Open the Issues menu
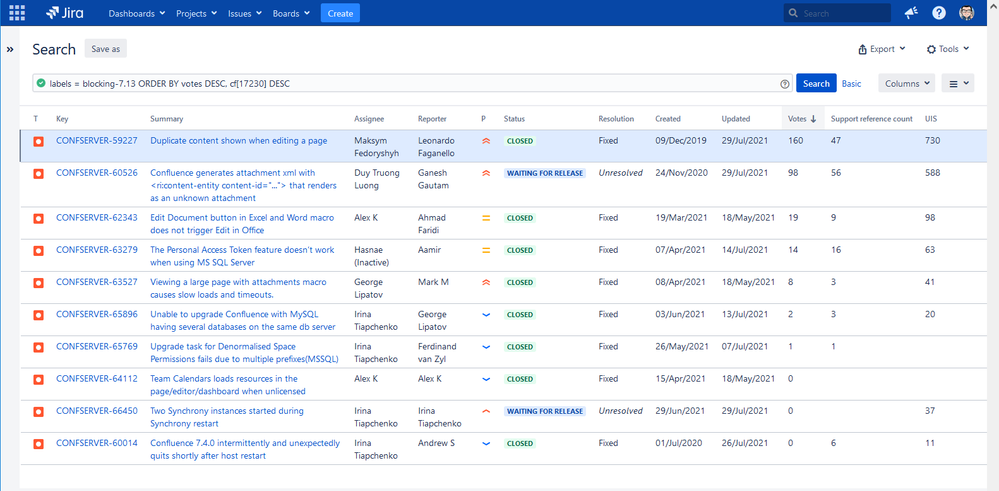Screen dimensions: 999x491 coord(244,13)
